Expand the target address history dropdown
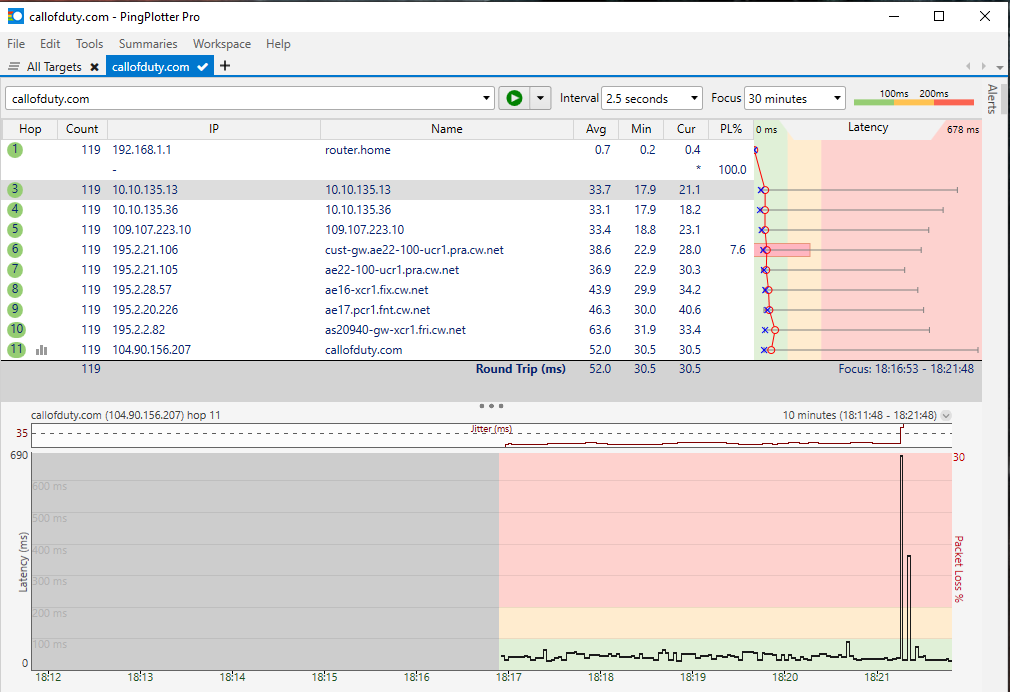Image resolution: width=1010 pixels, height=692 pixels. pyautogui.click(x=487, y=99)
